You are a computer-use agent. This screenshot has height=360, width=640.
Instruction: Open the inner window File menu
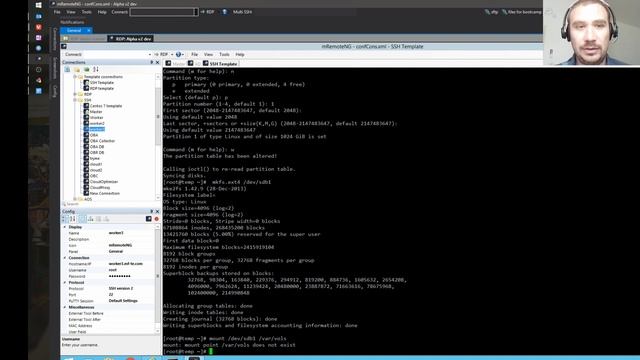pyautogui.click(x=194, y=54)
